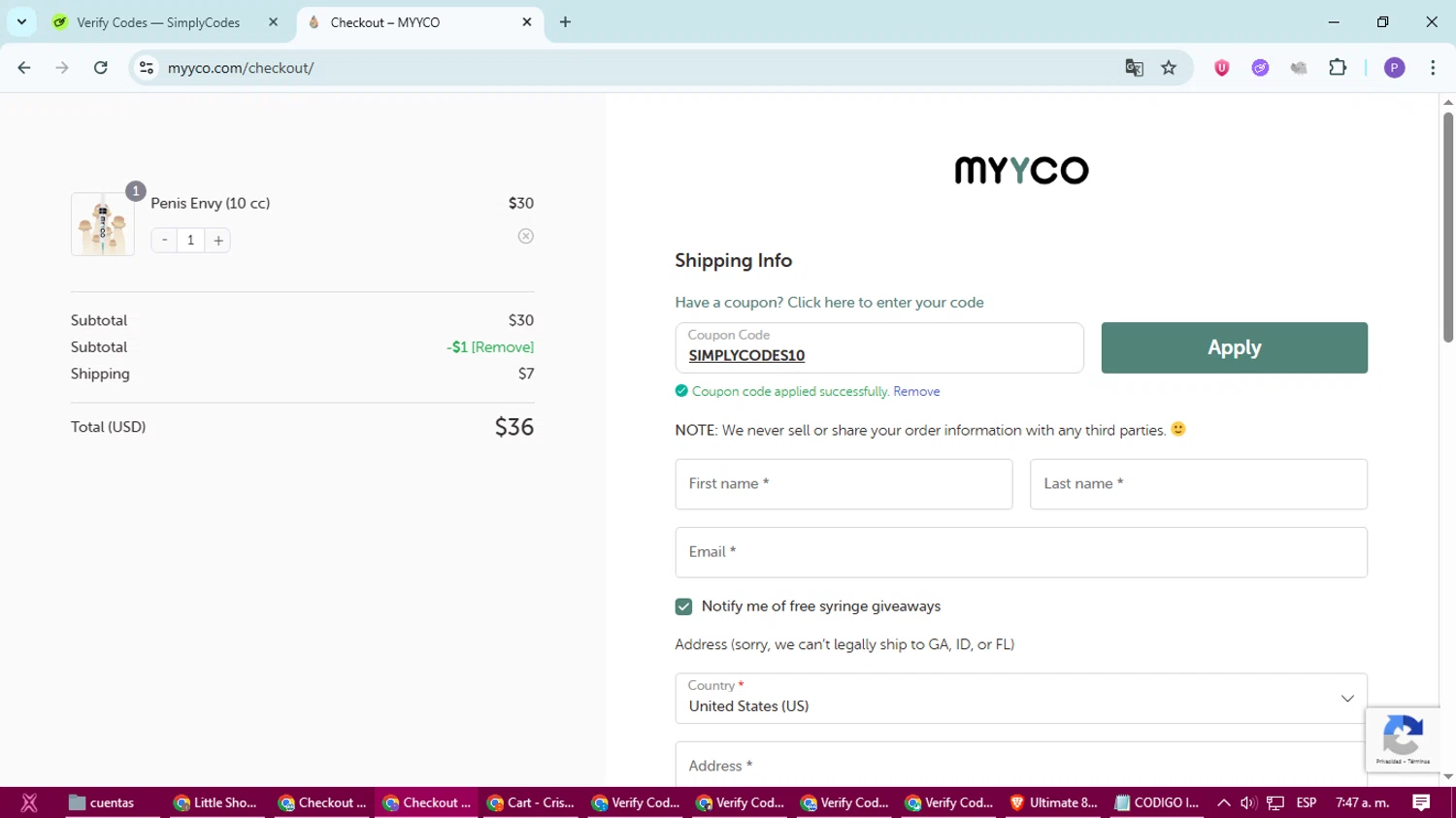This screenshot has height=818, width=1456.
Task: Close the Checkout MYYCO tab
Action: 527,21
